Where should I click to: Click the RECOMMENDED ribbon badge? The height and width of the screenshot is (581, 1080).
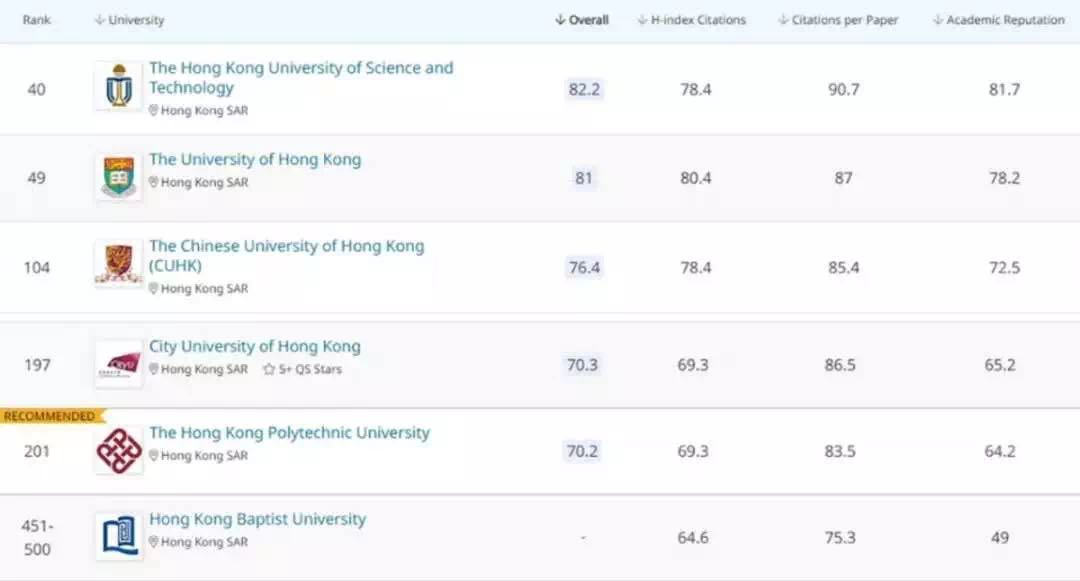50,416
